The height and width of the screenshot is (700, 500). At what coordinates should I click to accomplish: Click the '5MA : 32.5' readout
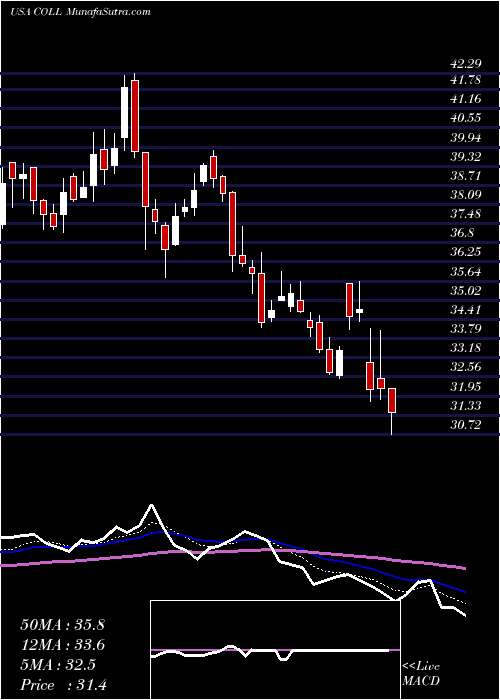58,665
